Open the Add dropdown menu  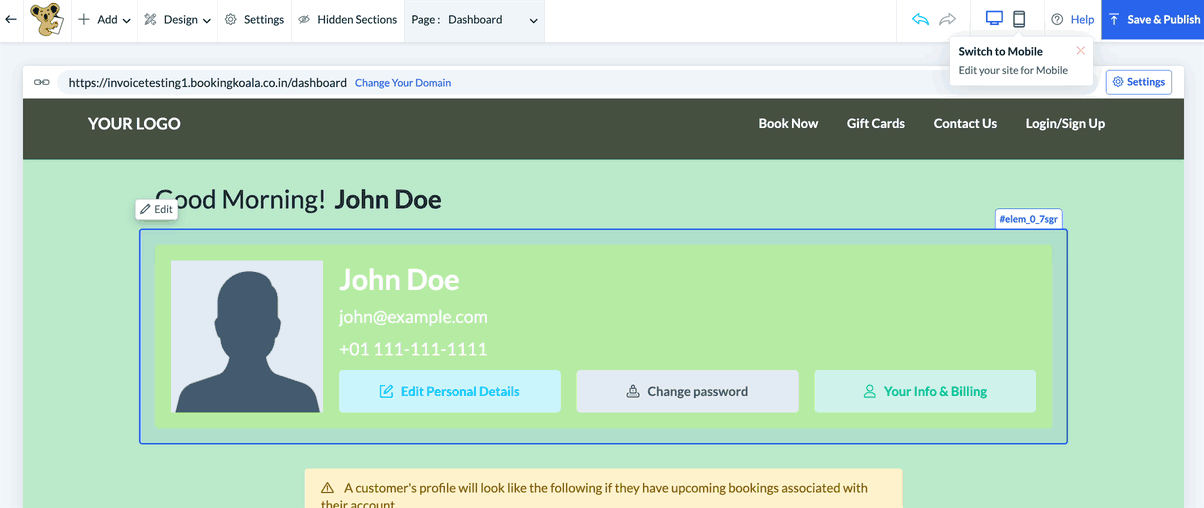[104, 20]
